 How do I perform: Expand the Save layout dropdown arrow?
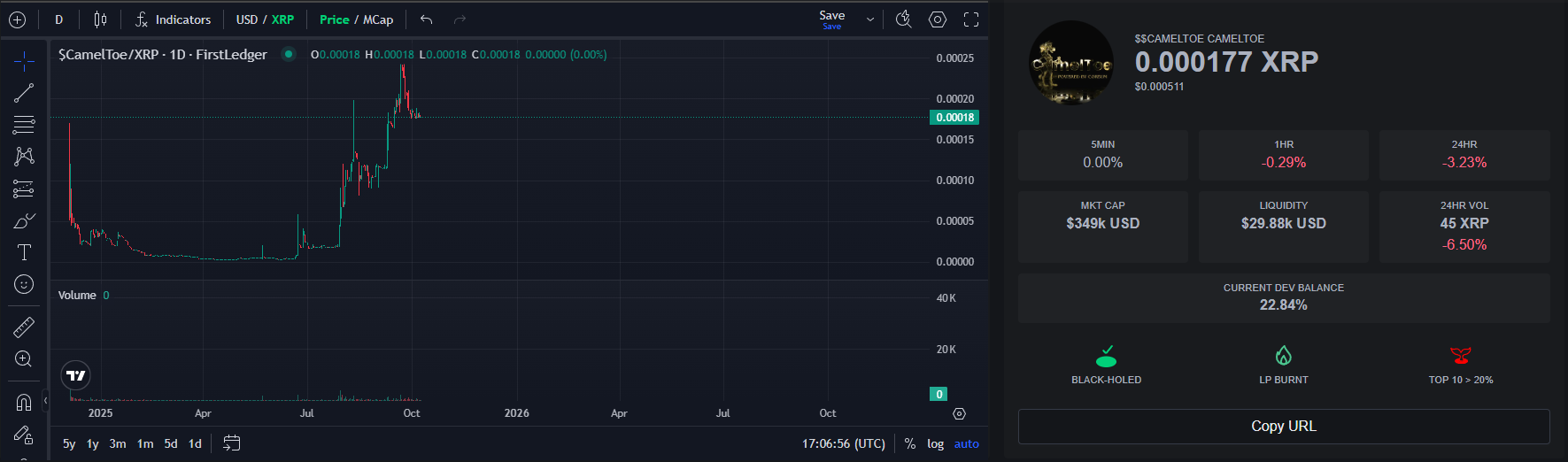tap(870, 19)
